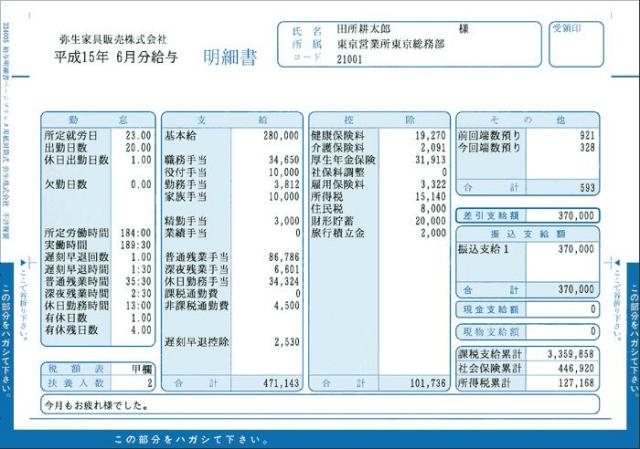Click 前回端数預り value 921
The height and width of the screenshot is (449, 640).
click(x=587, y=136)
